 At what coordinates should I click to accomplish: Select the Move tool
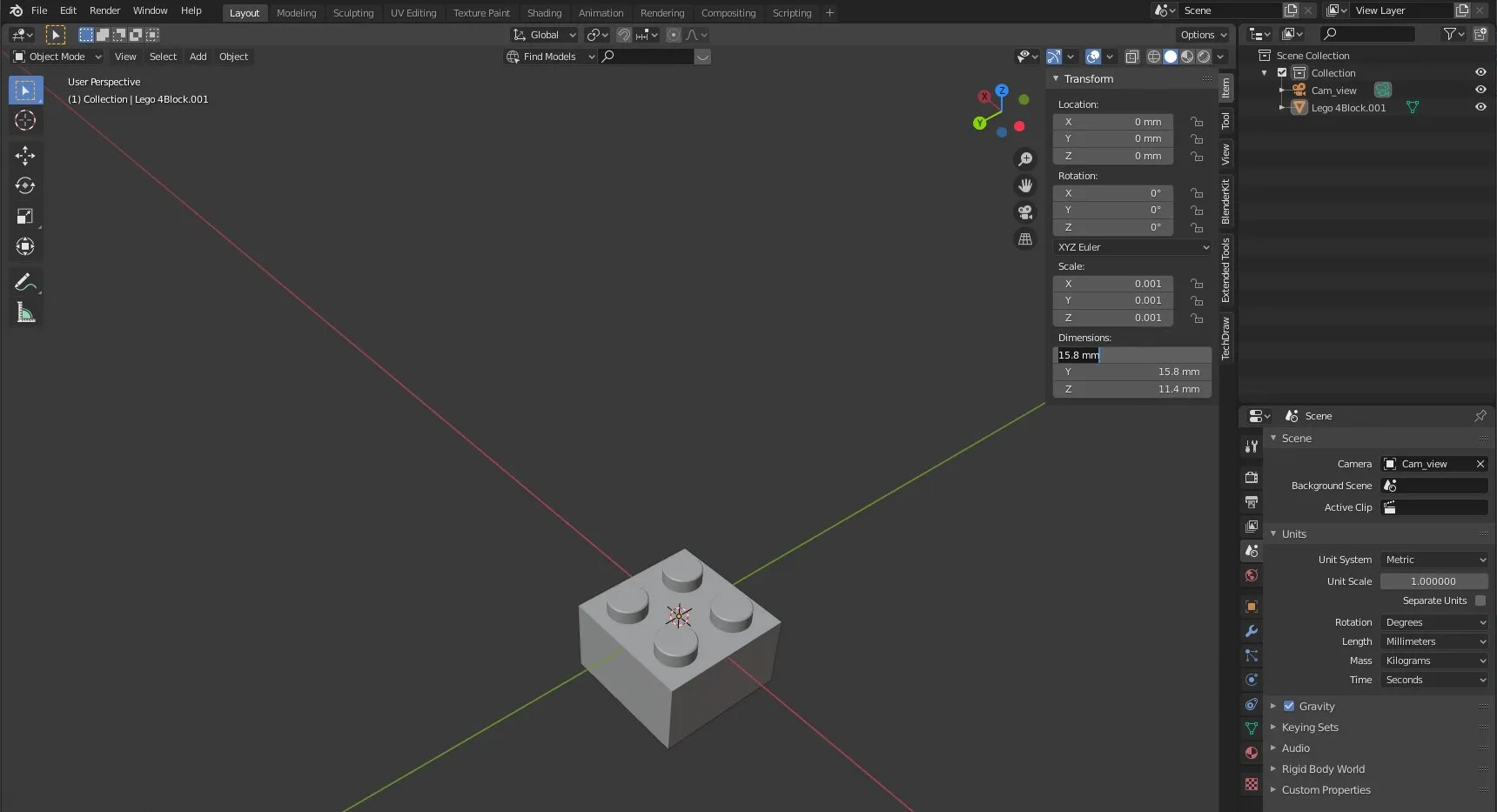(25, 155)
